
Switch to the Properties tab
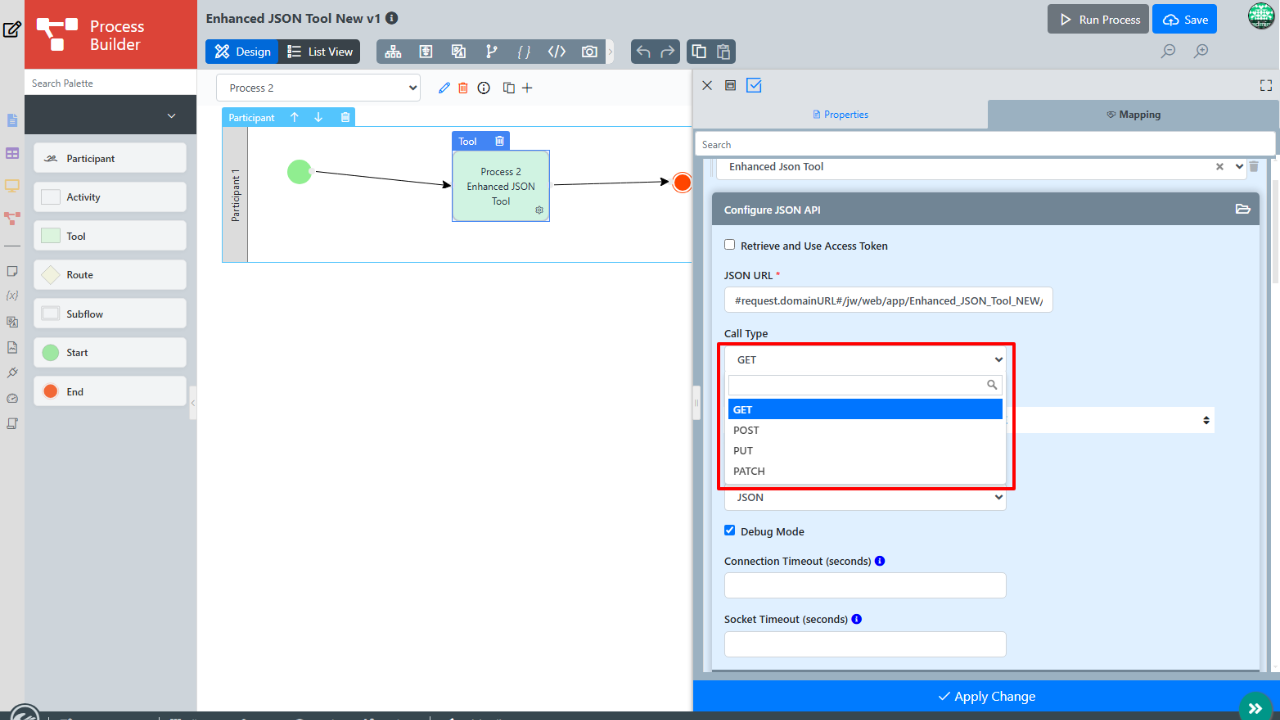click(840, 115)
